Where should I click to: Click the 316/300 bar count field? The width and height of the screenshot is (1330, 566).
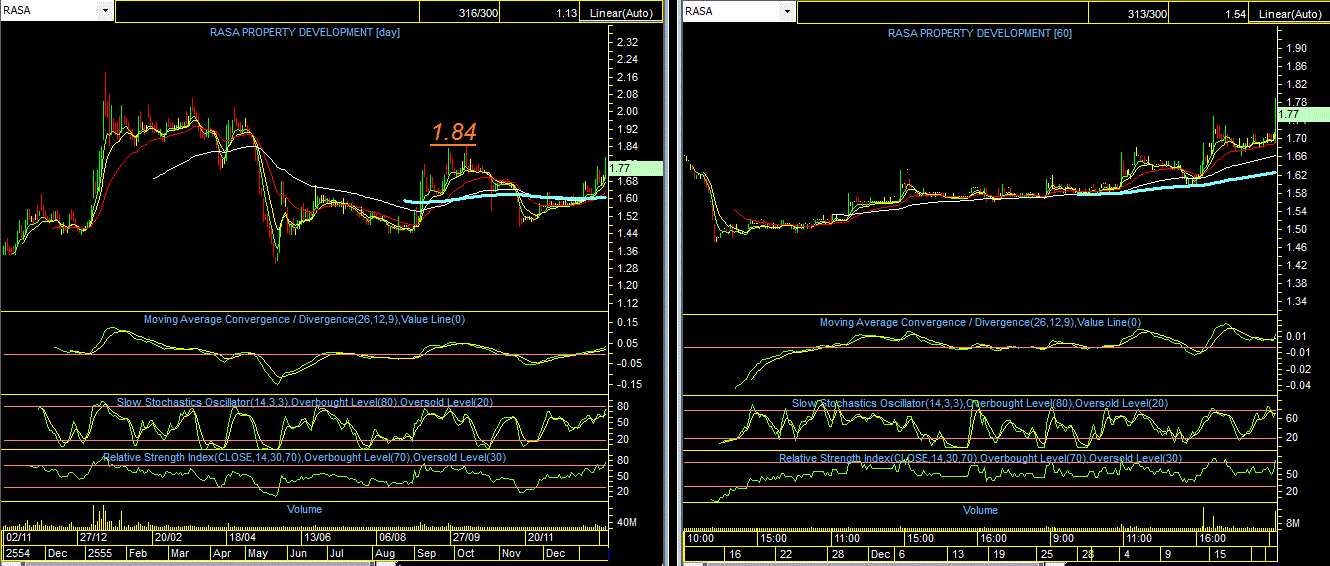pos(460,13)
